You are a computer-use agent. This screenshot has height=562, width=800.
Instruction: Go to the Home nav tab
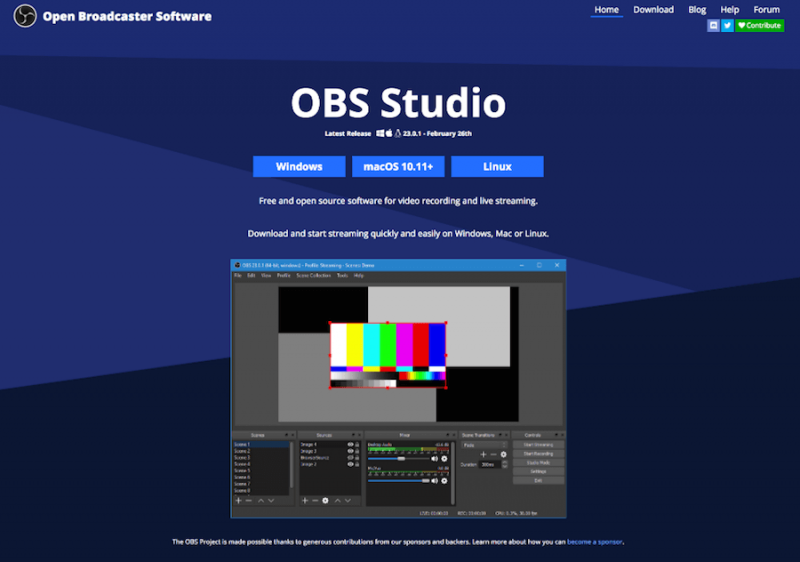[x=606, y=10]
